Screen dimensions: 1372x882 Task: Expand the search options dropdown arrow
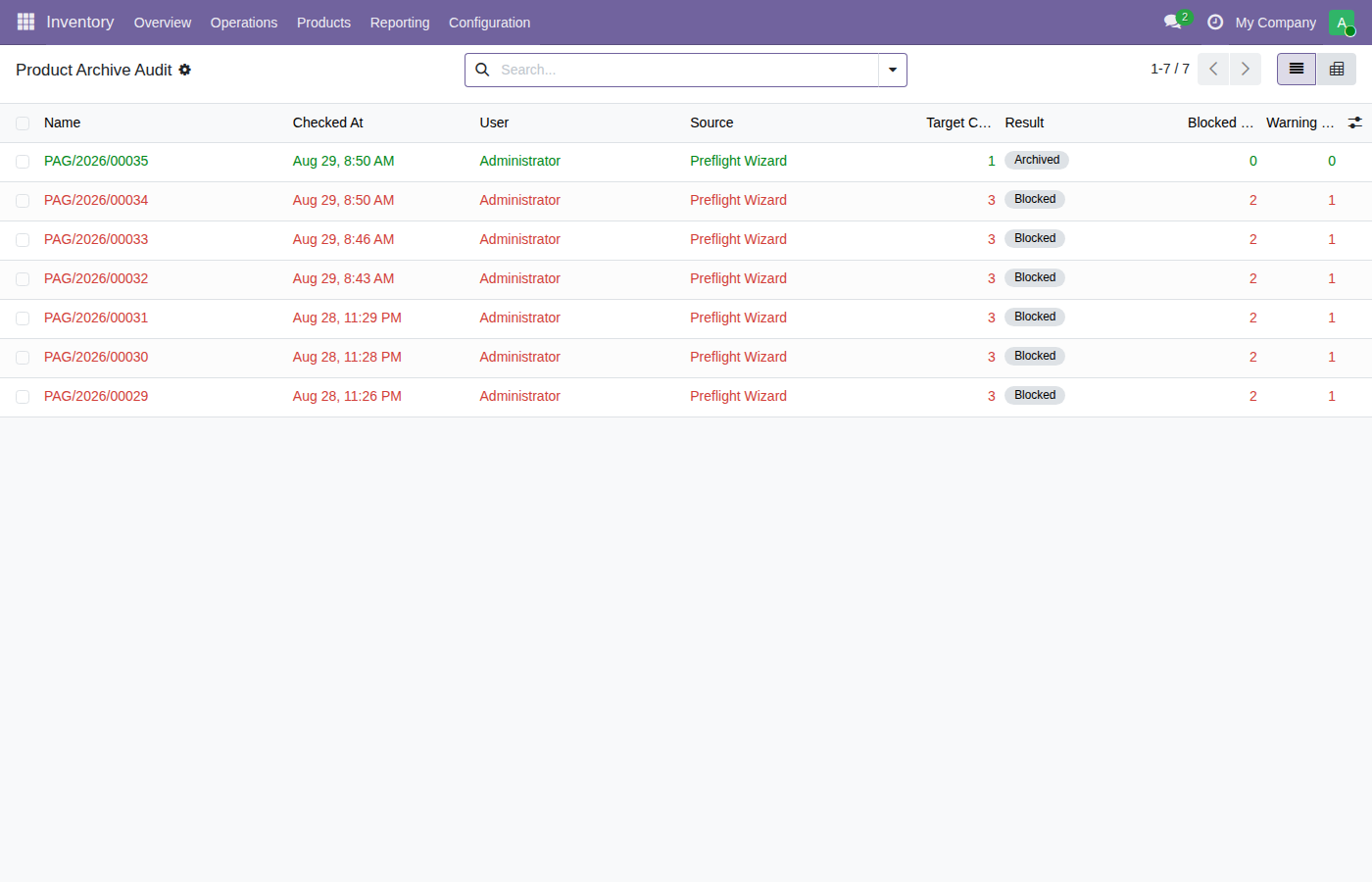tap(893, 70)
